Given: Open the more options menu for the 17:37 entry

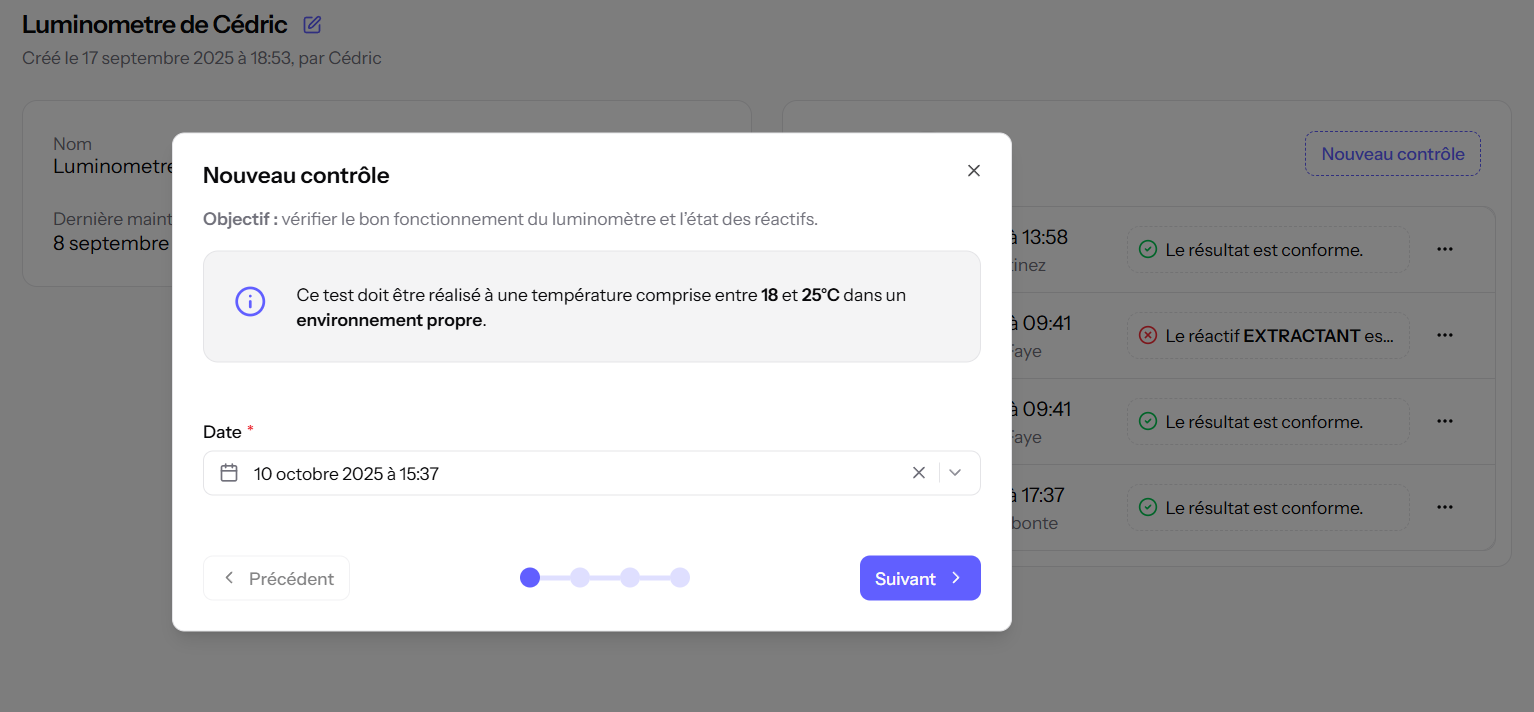Looking at the screenshot, I should (1444, 508).
